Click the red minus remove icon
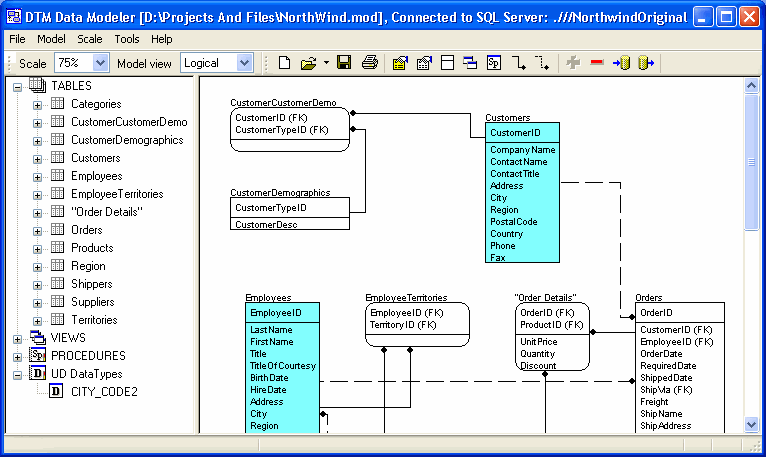 597,63
